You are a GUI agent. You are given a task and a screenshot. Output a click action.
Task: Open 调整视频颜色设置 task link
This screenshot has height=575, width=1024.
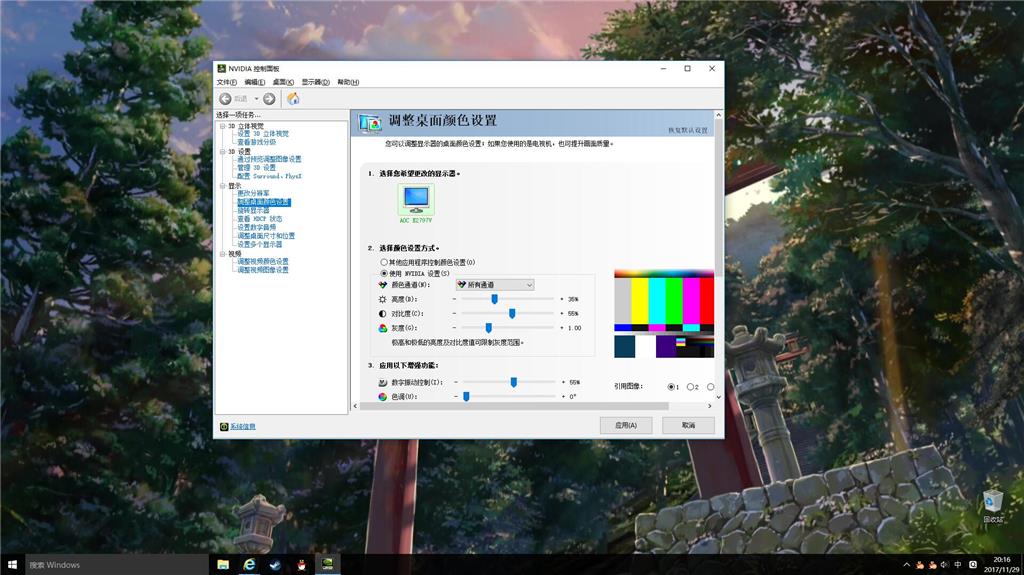coord(263,261)
